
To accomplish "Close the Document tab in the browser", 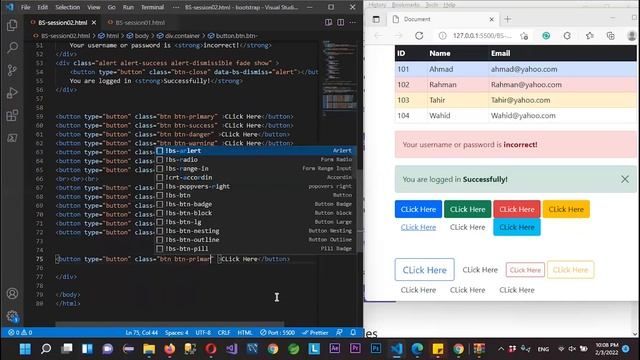I will 491,19.
